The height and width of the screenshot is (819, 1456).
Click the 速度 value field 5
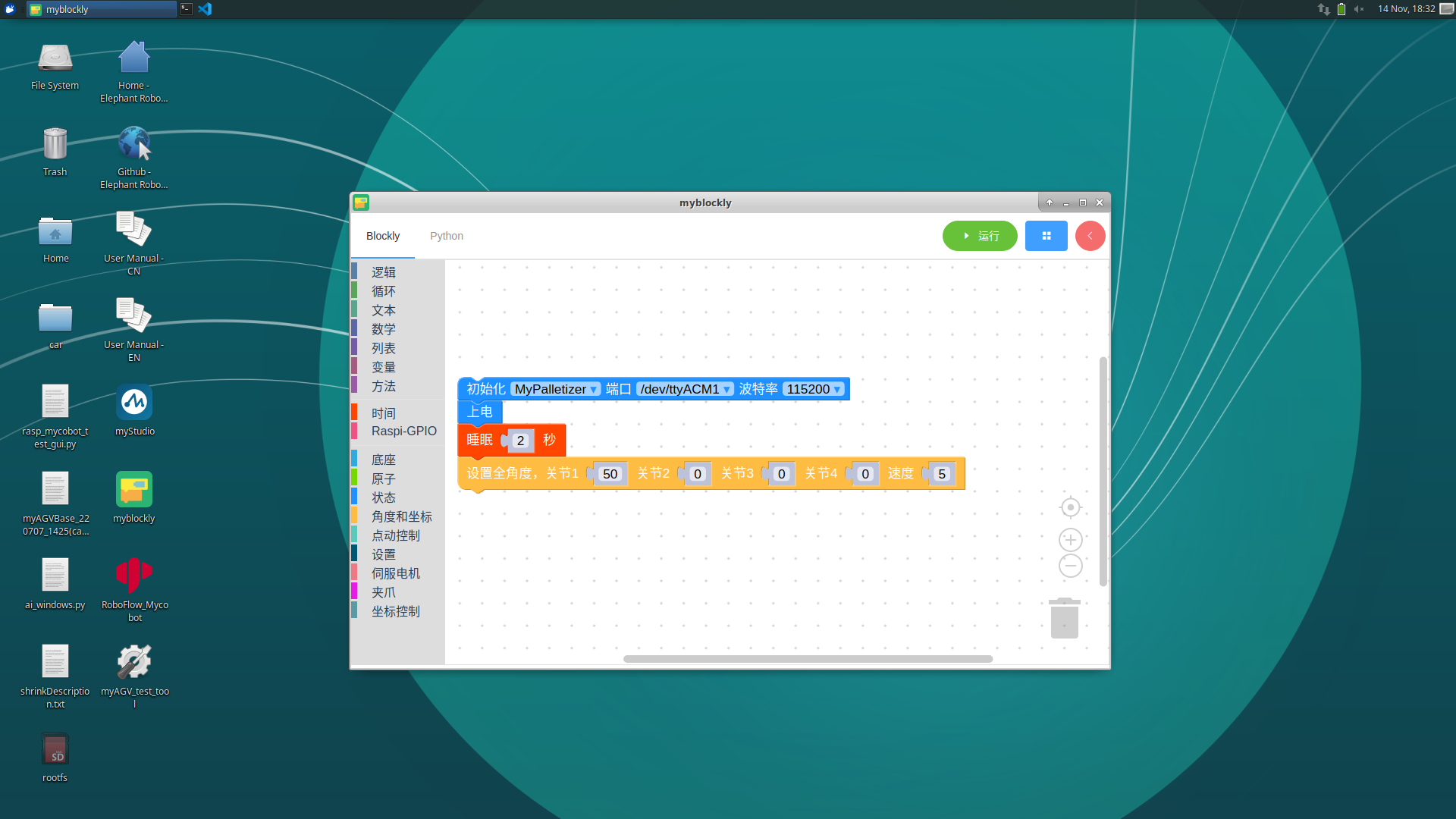click(x=942, y=474)
